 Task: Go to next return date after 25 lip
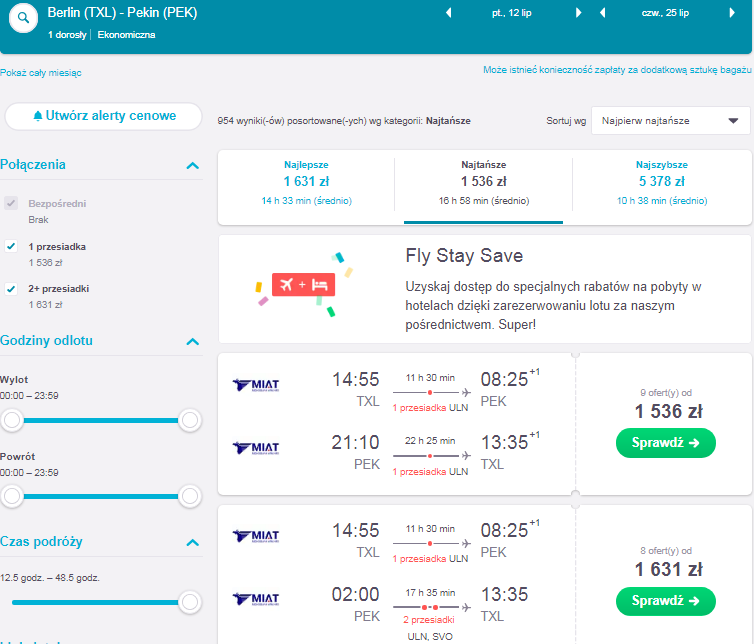click(732, 13)
